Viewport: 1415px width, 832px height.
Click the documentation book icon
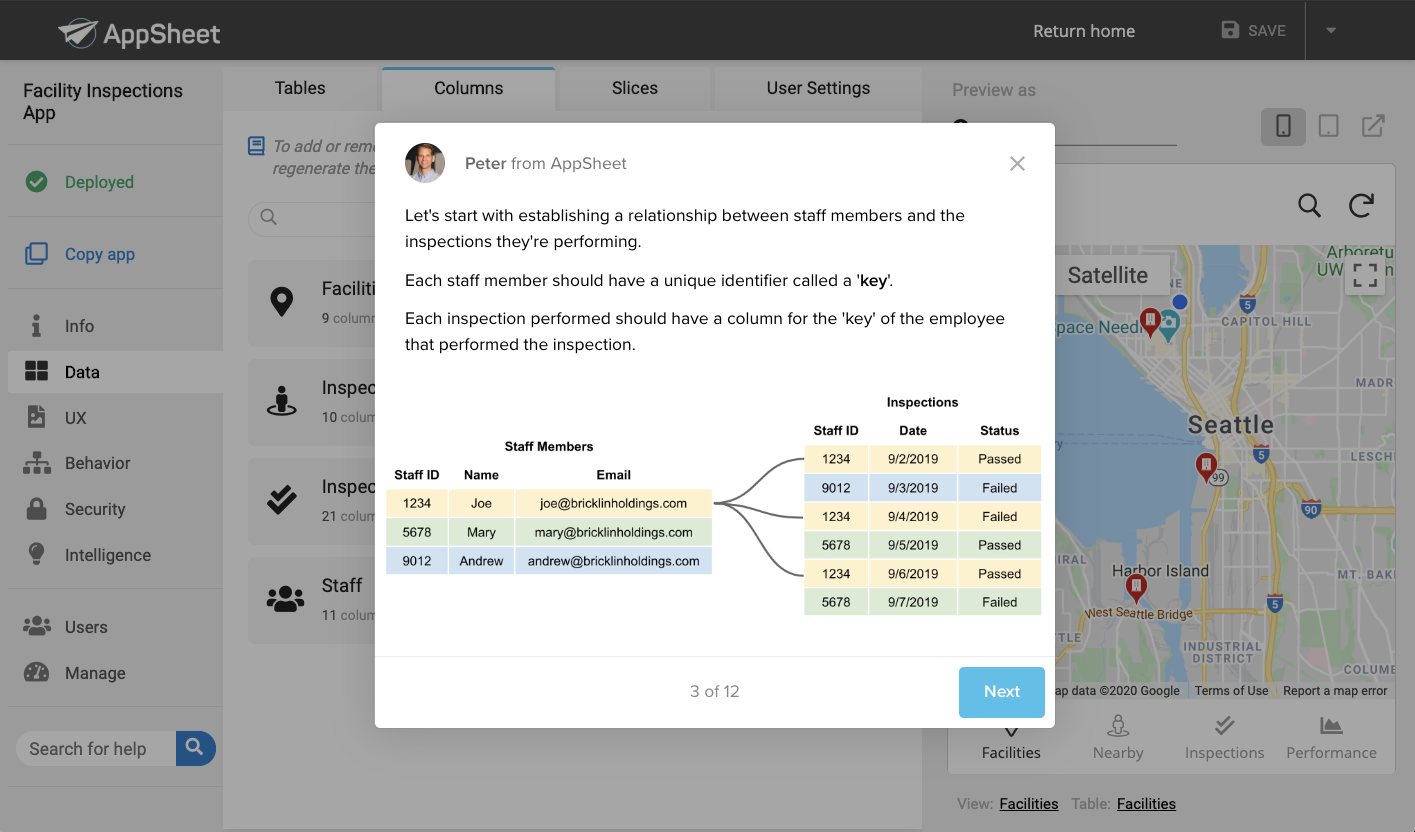click(256, 147)
